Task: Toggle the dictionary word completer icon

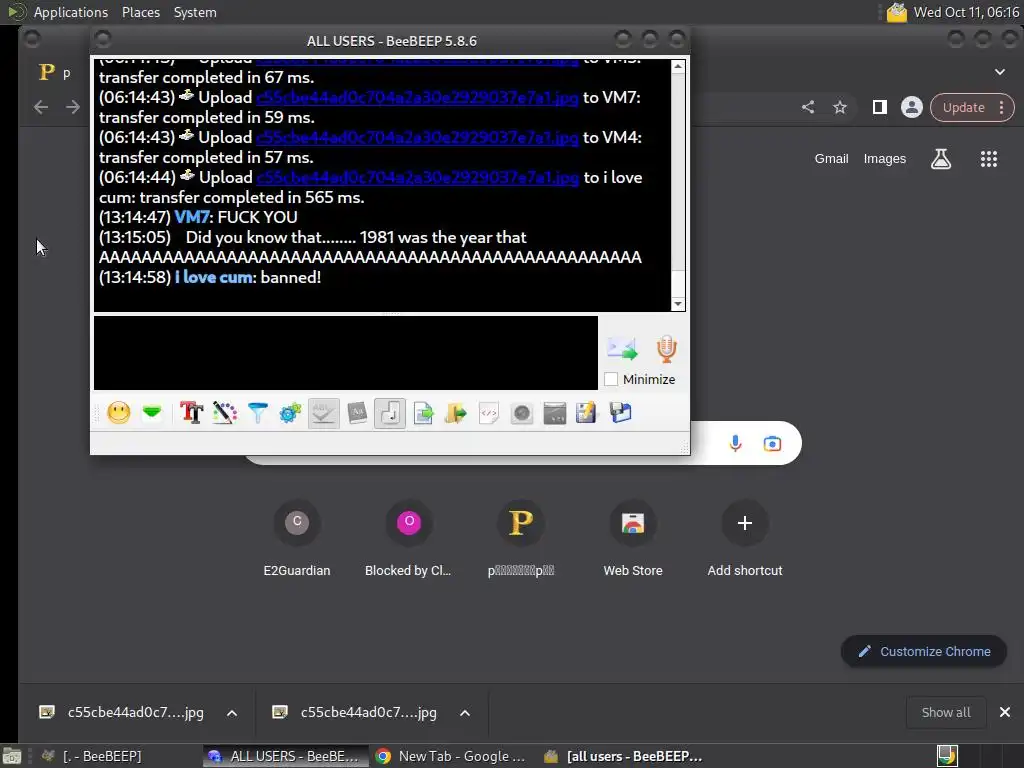Action: [357, 413]
